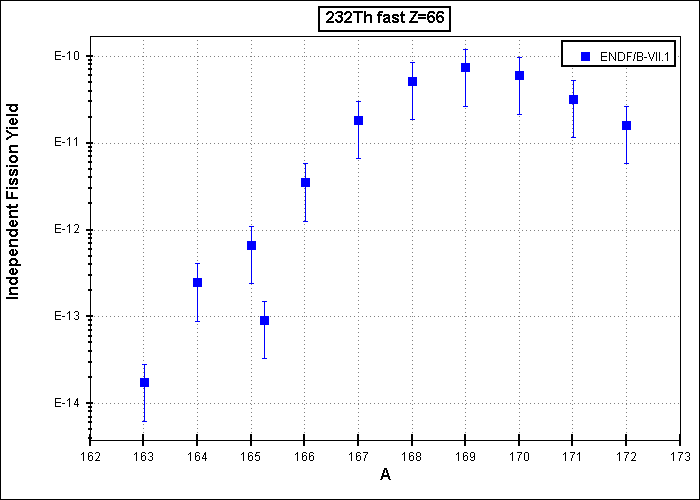The image size is (700, 500).
Task: Select the data point at A=172
Action: coord(626,125)
